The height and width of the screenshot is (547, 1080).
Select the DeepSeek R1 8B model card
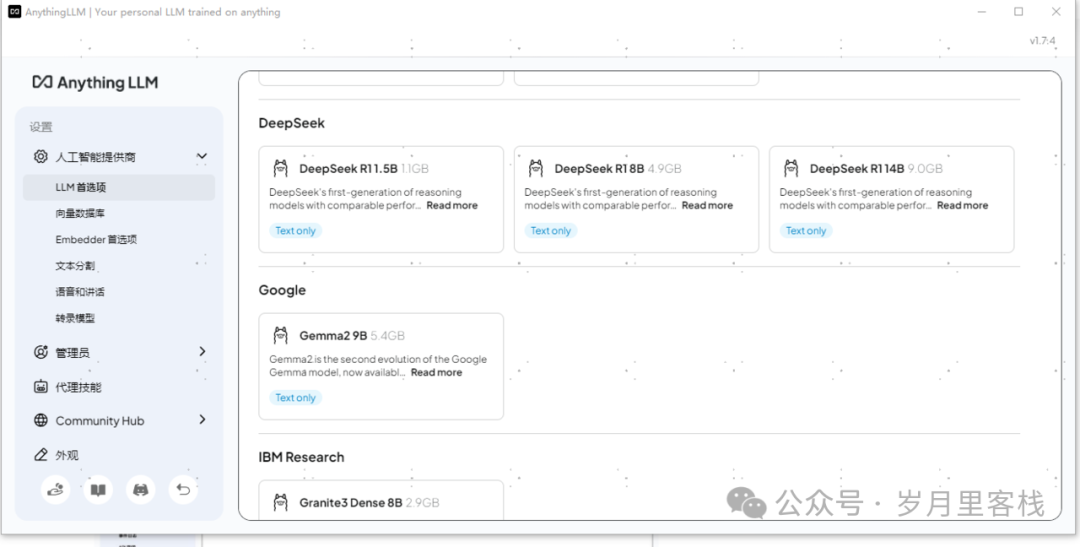pyautogui.click(x=636, y=199)
